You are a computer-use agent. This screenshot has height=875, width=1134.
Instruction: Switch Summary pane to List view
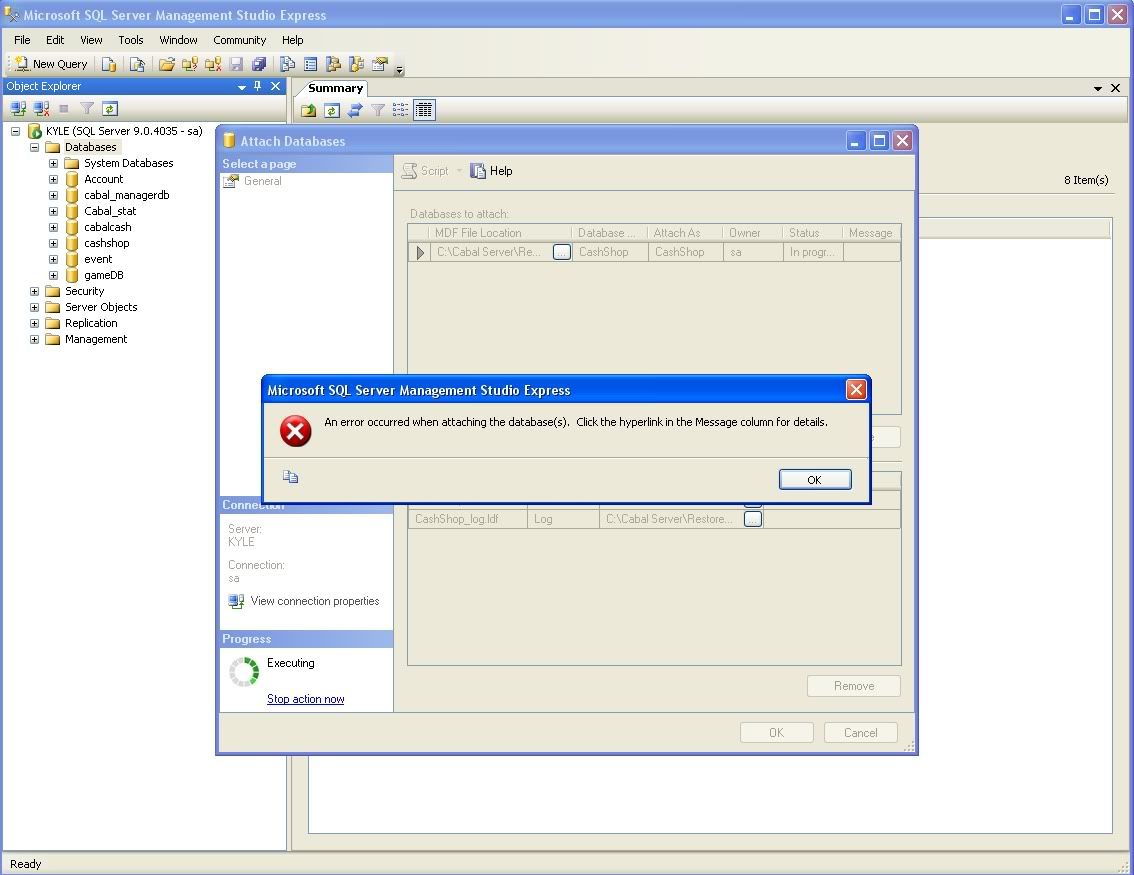click(x=400, y=110)
